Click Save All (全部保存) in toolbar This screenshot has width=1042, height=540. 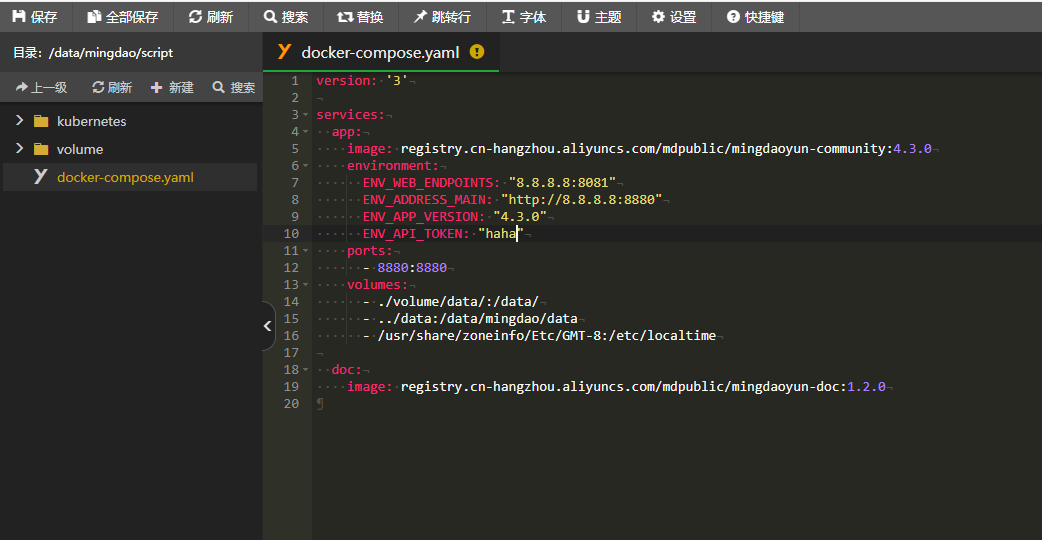123,17
